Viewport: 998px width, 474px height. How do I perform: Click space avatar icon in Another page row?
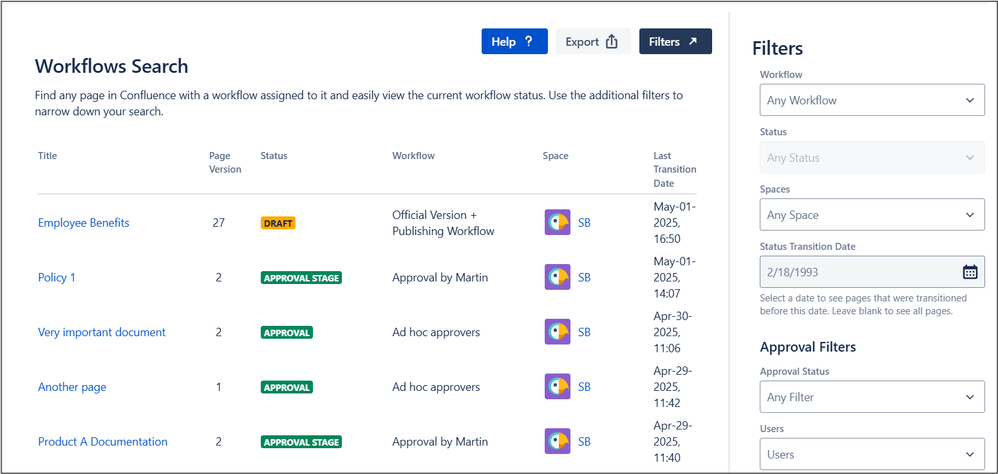coord(558,387)
